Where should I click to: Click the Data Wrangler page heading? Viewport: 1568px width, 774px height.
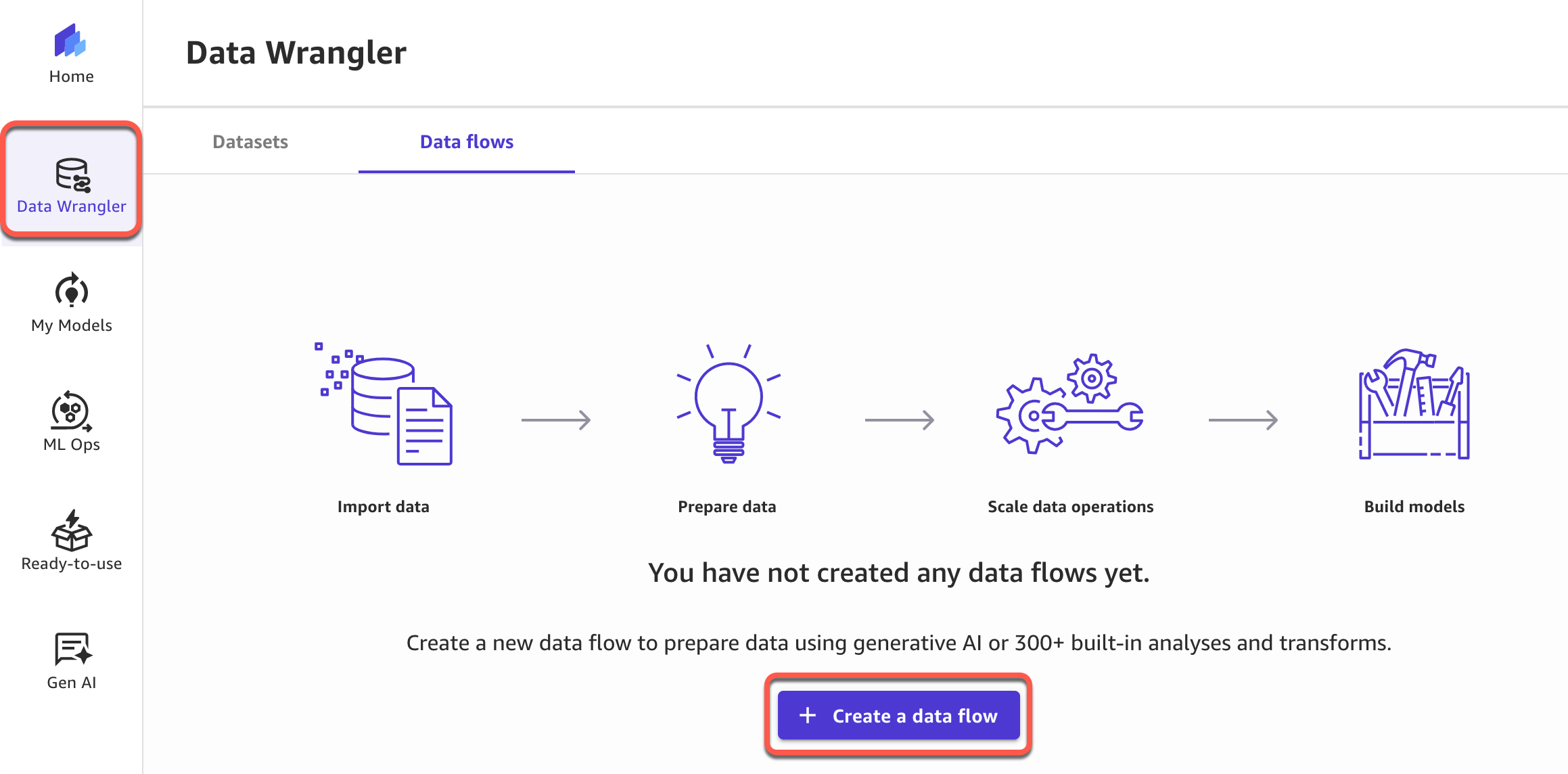tap(296, 53)
